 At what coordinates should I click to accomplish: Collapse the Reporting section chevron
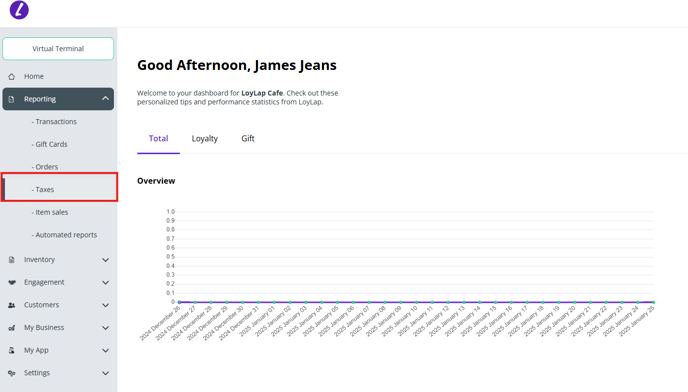(x=105, y=99)
